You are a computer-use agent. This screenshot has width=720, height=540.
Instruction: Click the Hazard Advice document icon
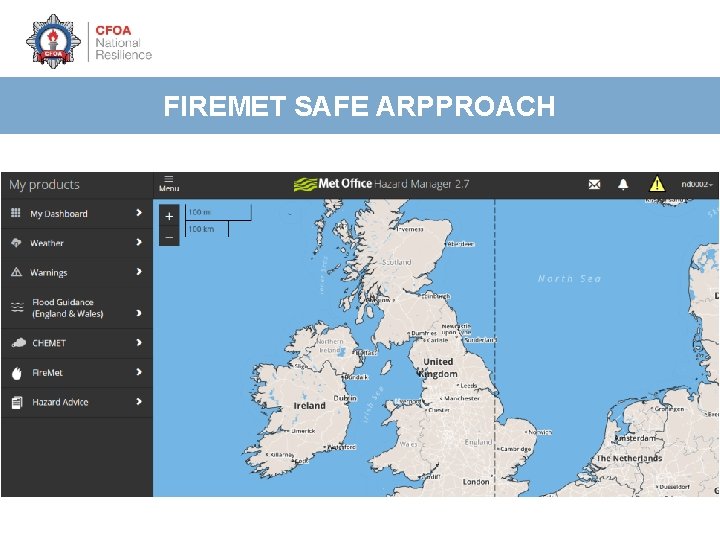tap(17, 402)
